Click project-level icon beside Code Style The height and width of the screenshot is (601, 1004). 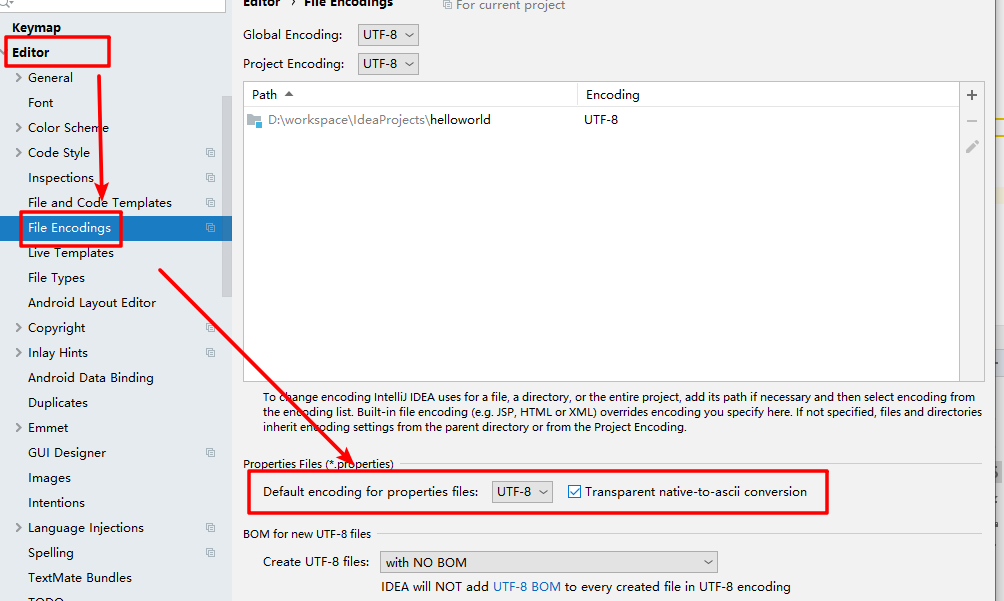click(x=210, y=153)
